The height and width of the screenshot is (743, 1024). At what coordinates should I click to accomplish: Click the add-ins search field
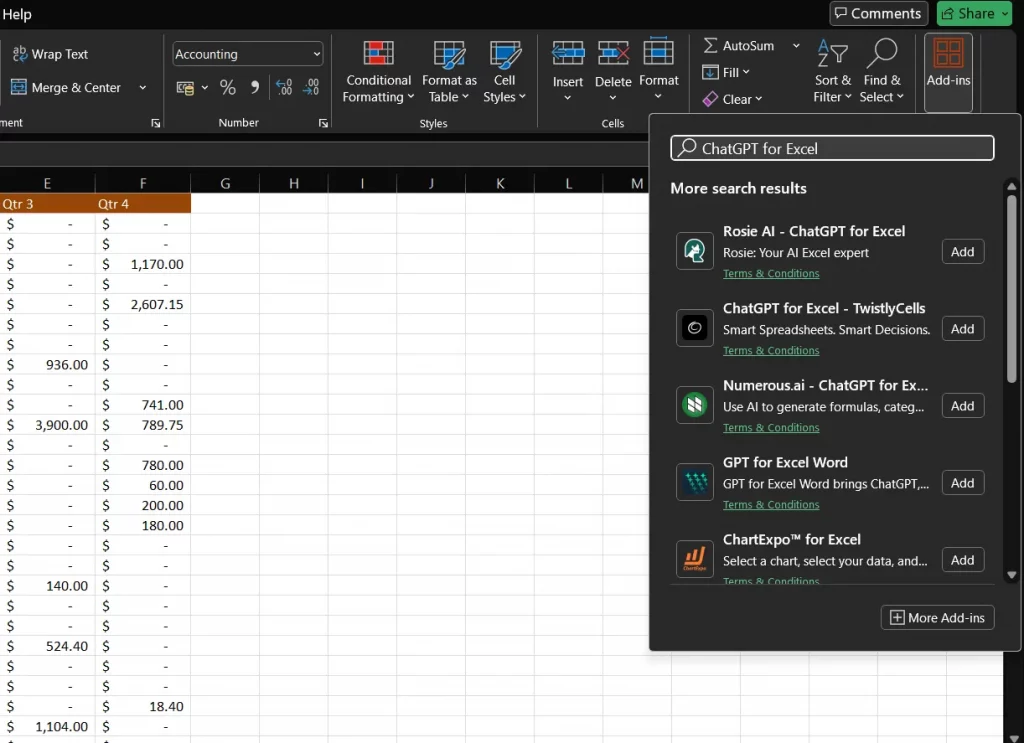point(832,148)
